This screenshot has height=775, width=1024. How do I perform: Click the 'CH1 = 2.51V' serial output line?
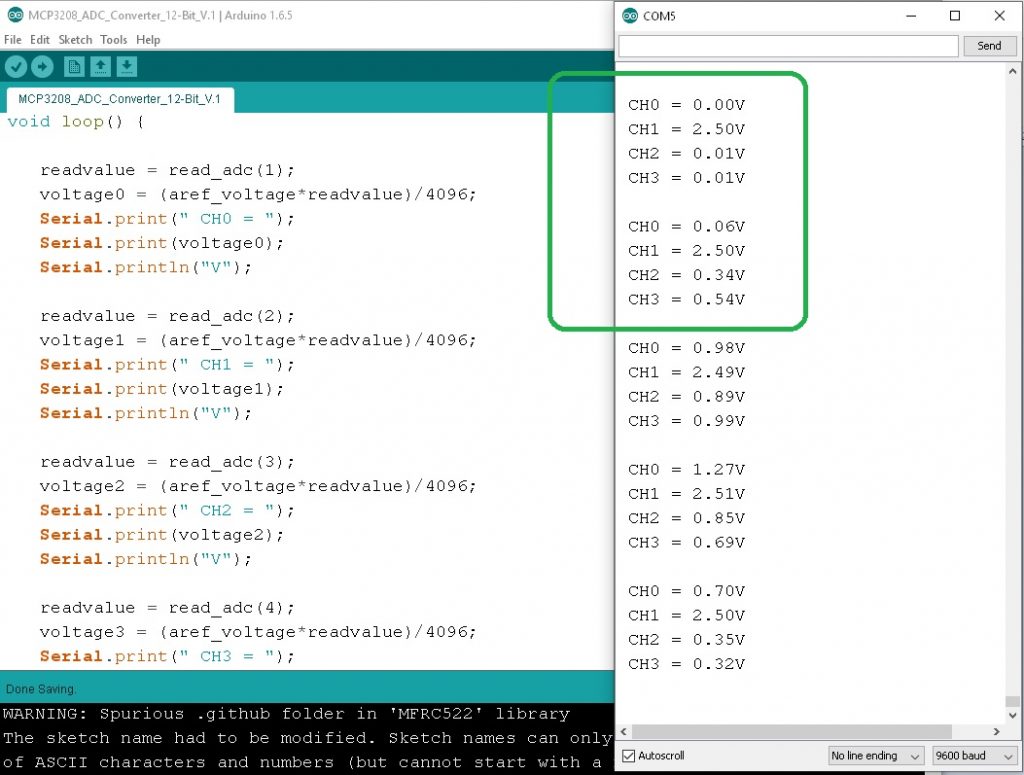pos(686,494)
